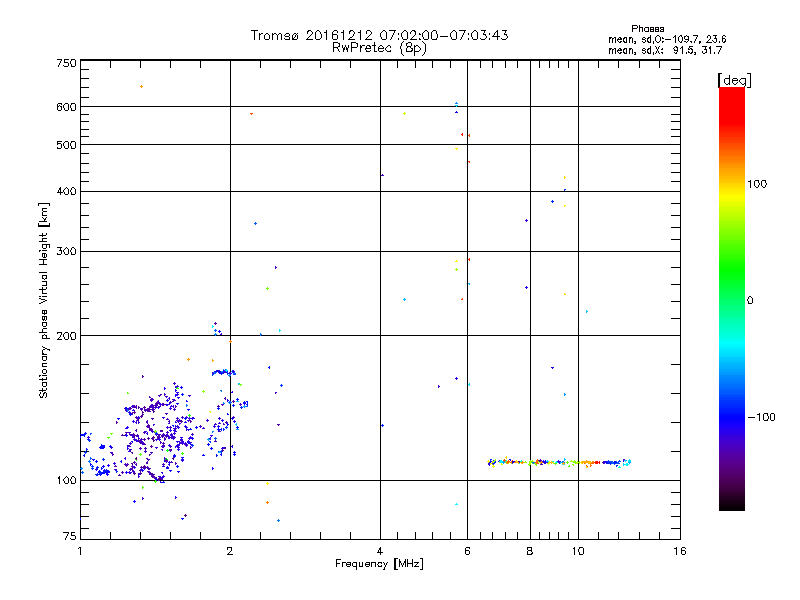The height and width of the screenshot is (600, 800).
Task: Click the x-axis "10" MHz tick label
Action: pyautogui.click(x=578, y=551)
